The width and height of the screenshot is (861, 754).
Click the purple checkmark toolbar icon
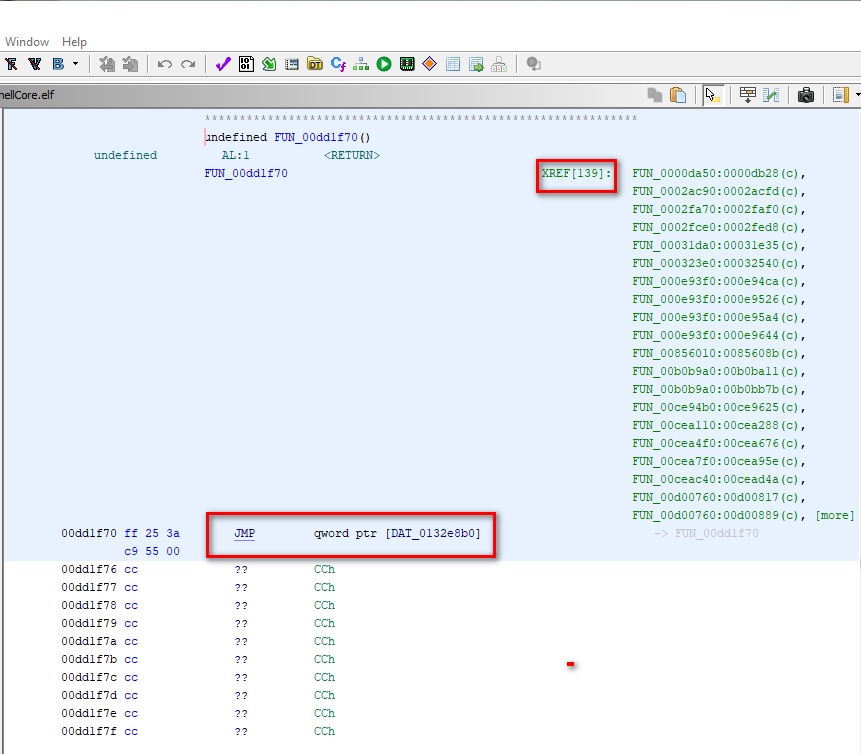pos(223,64)
